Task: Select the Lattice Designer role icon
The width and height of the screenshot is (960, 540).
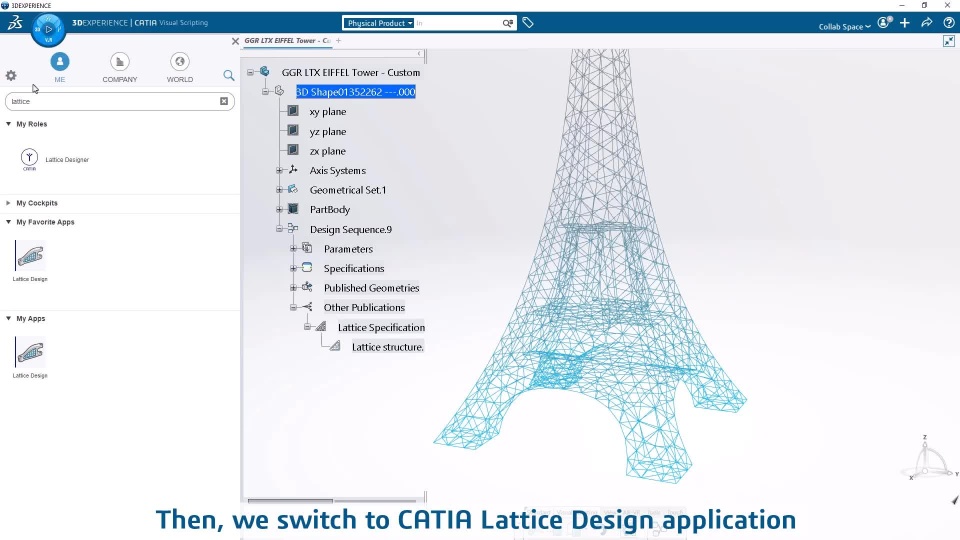Action: 29,159
